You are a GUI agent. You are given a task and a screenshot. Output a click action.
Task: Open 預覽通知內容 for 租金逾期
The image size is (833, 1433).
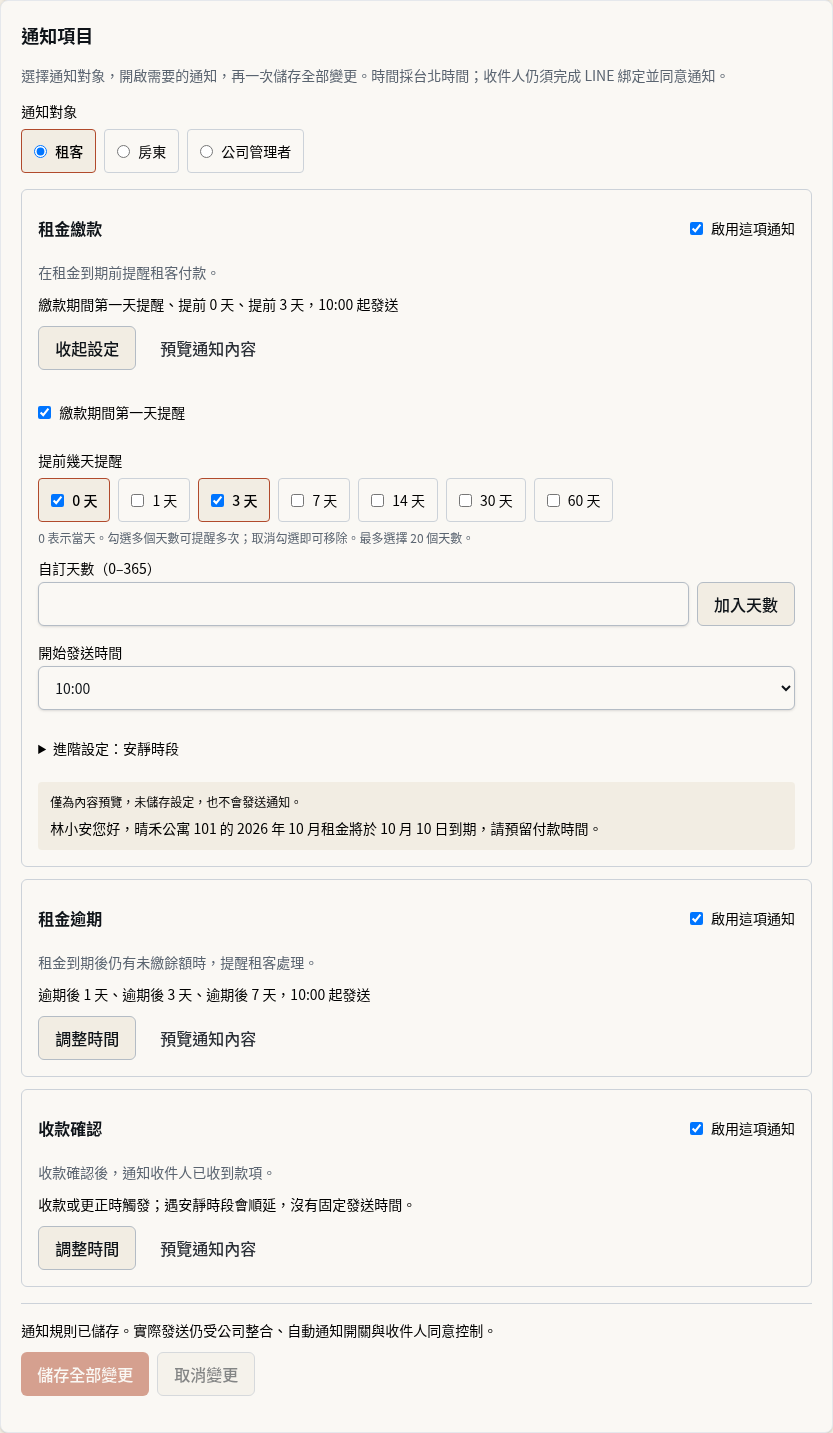208,1039
